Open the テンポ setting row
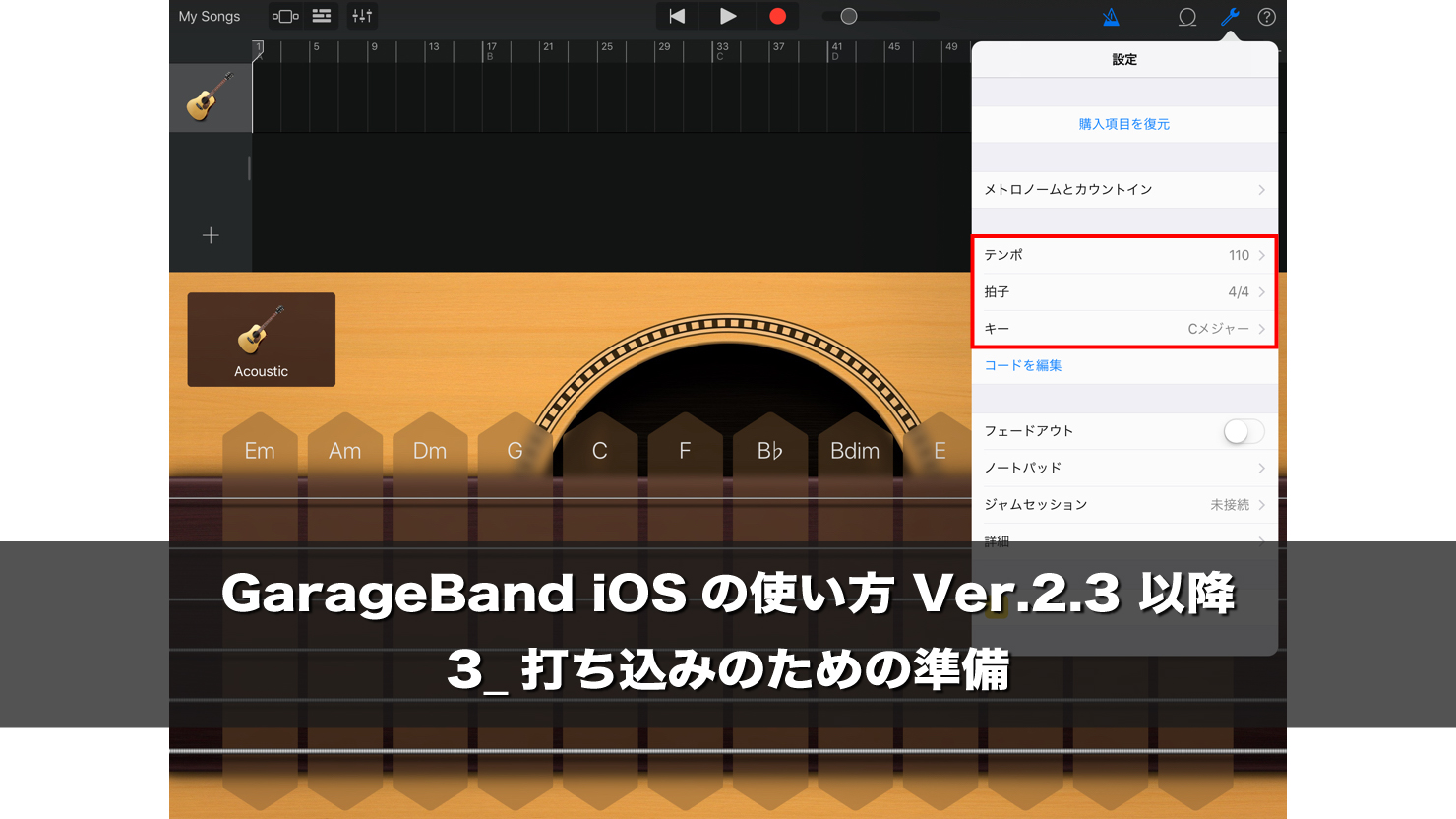The height and width of the screenshot is (819, 1456). [x=1124, y=255]
